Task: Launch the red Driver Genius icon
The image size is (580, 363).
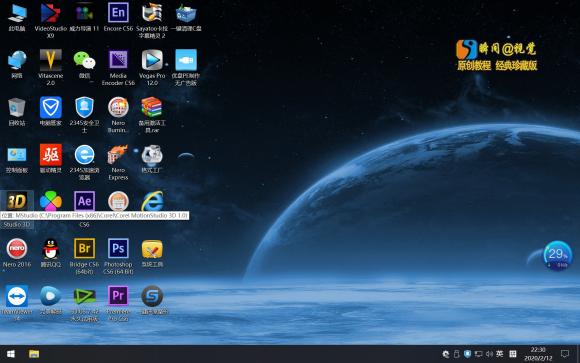Action: [50, 155]
